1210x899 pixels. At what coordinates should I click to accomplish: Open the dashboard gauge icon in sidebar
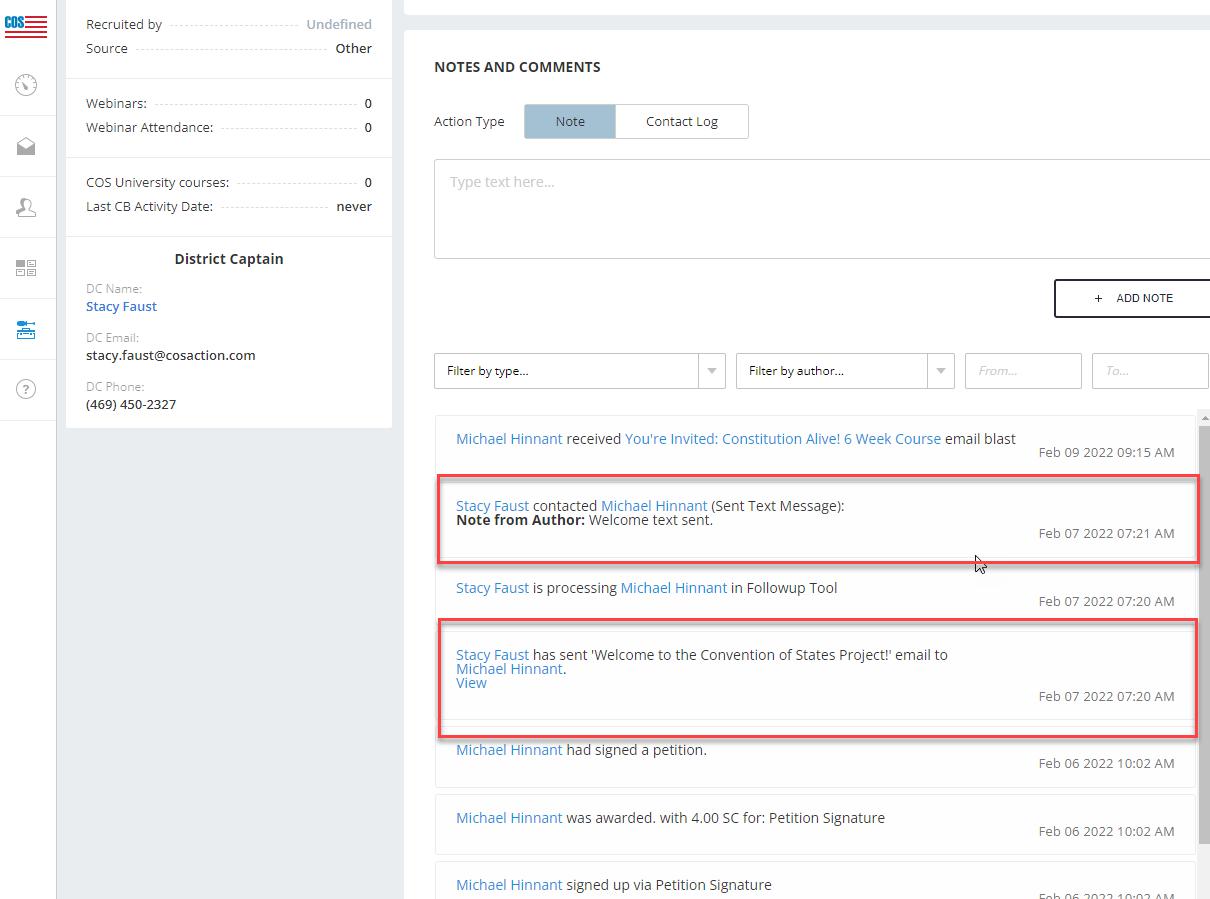(26, 85)
